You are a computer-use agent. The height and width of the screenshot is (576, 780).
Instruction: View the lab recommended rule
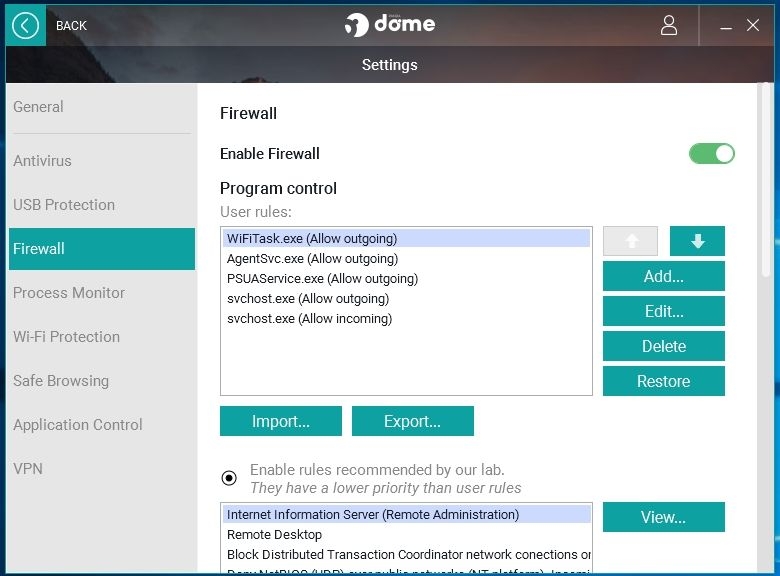(x=663, y=517)
